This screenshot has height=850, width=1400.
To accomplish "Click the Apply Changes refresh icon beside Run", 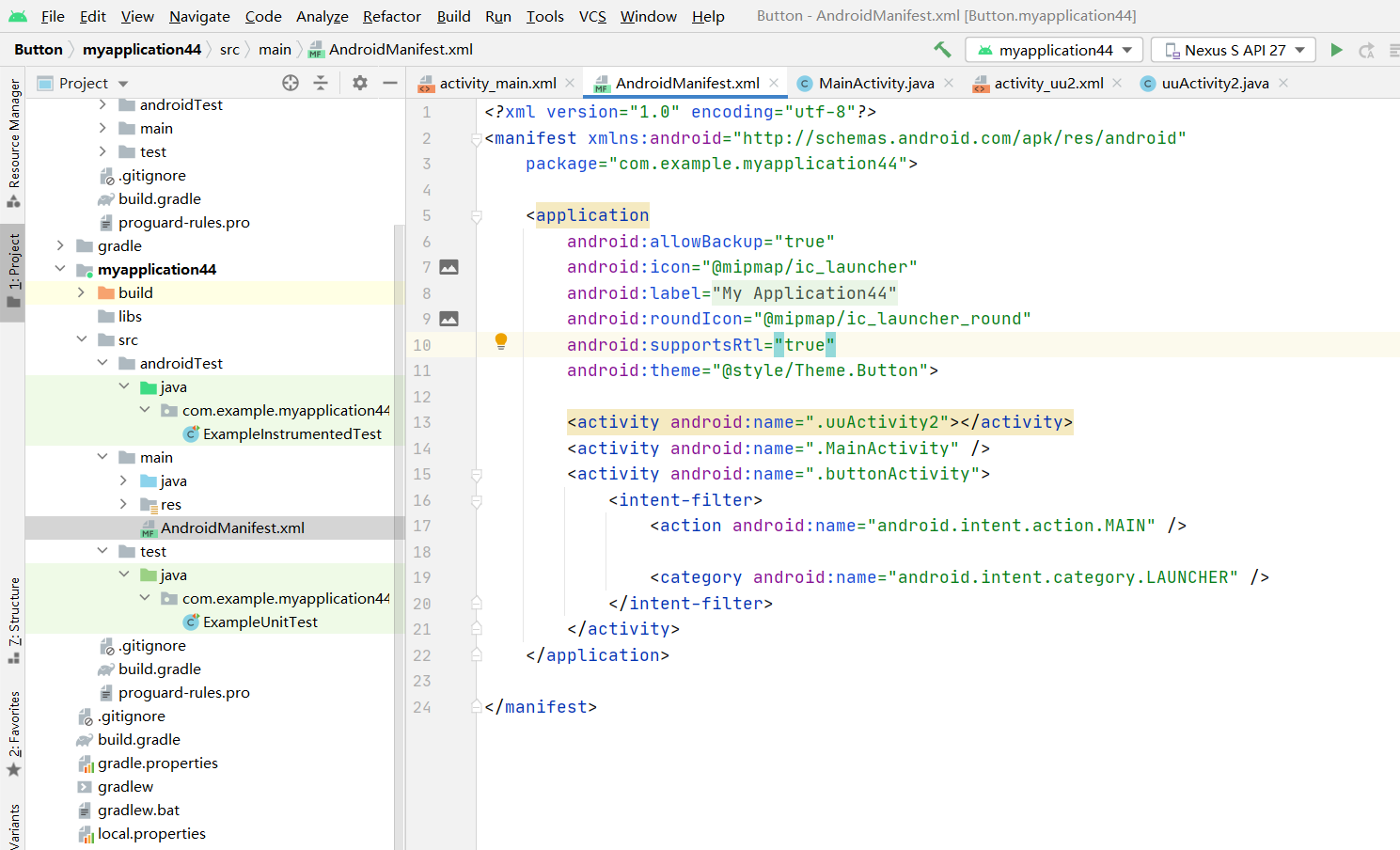I will 1367,50.
